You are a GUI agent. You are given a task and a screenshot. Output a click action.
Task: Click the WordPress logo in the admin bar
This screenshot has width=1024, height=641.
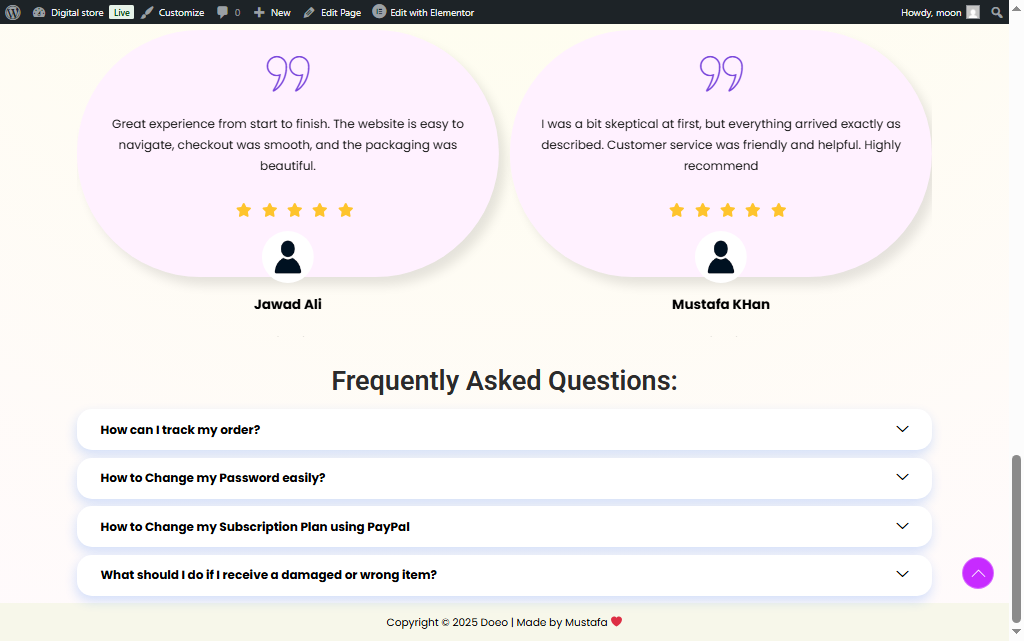11,12
